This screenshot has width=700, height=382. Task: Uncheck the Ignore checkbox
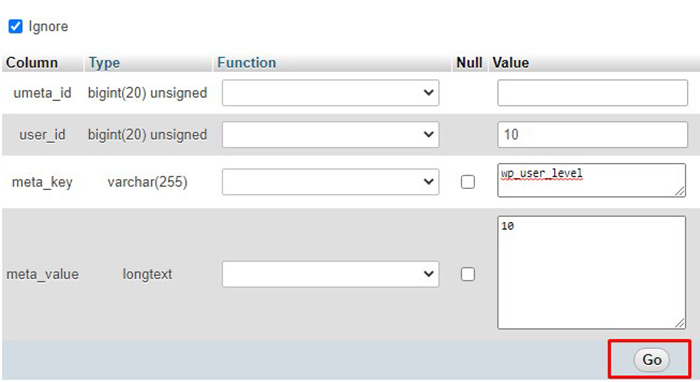(16, 26)
